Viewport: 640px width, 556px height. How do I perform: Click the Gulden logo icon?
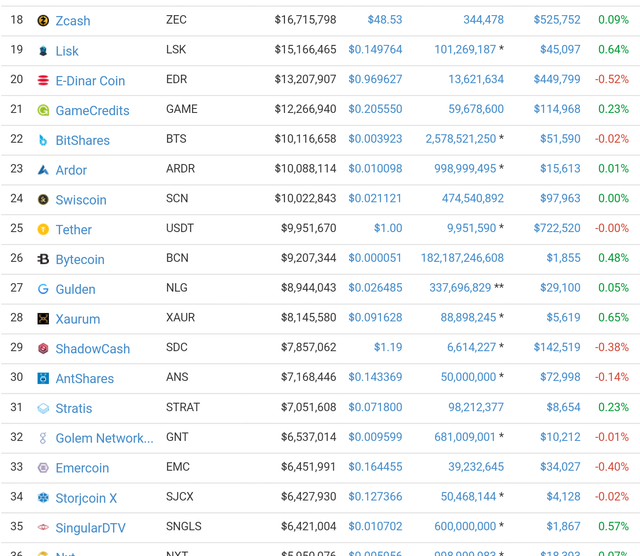43,289
